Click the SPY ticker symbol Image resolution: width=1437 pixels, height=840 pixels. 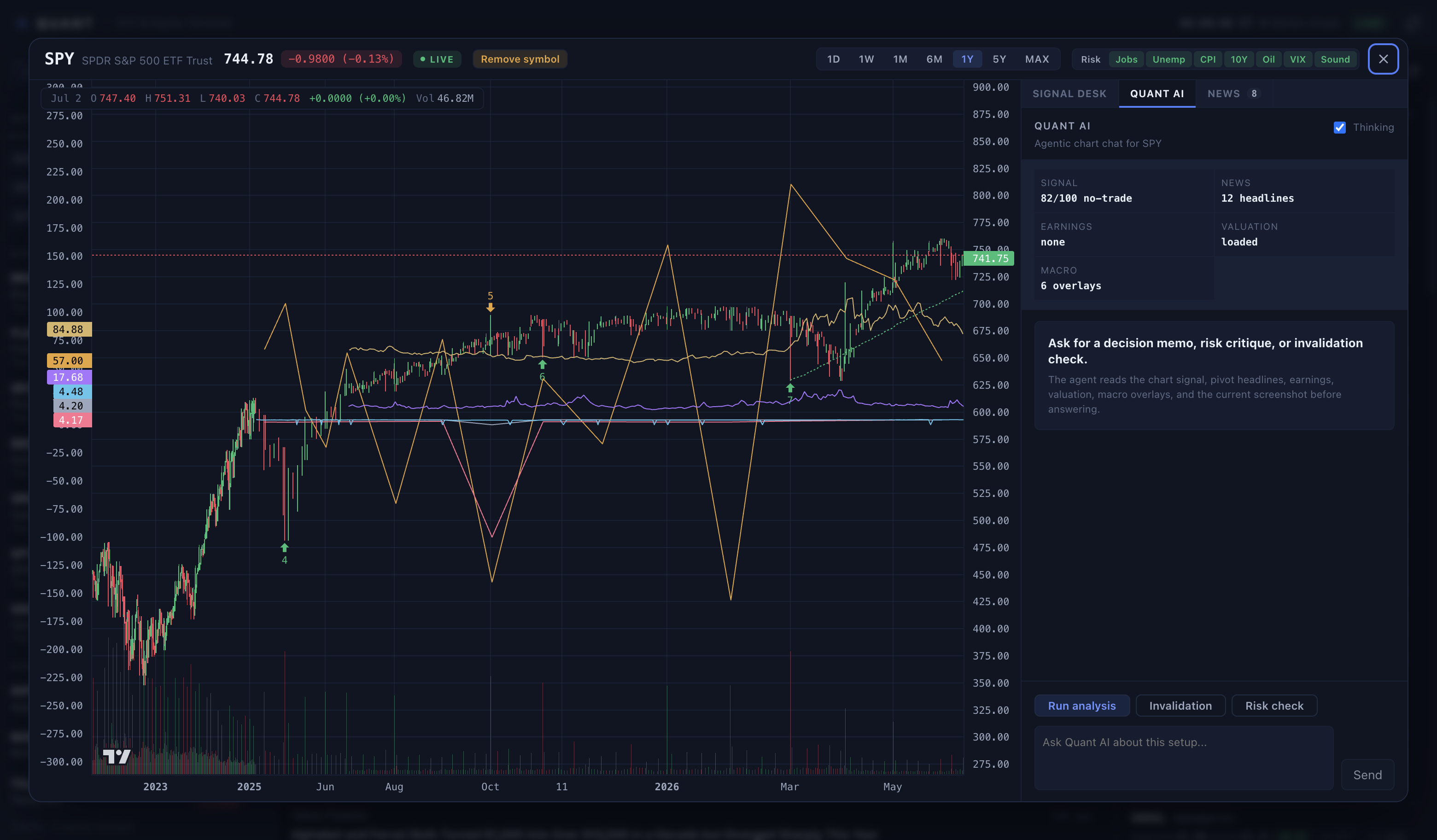click(x=59, y=59)
